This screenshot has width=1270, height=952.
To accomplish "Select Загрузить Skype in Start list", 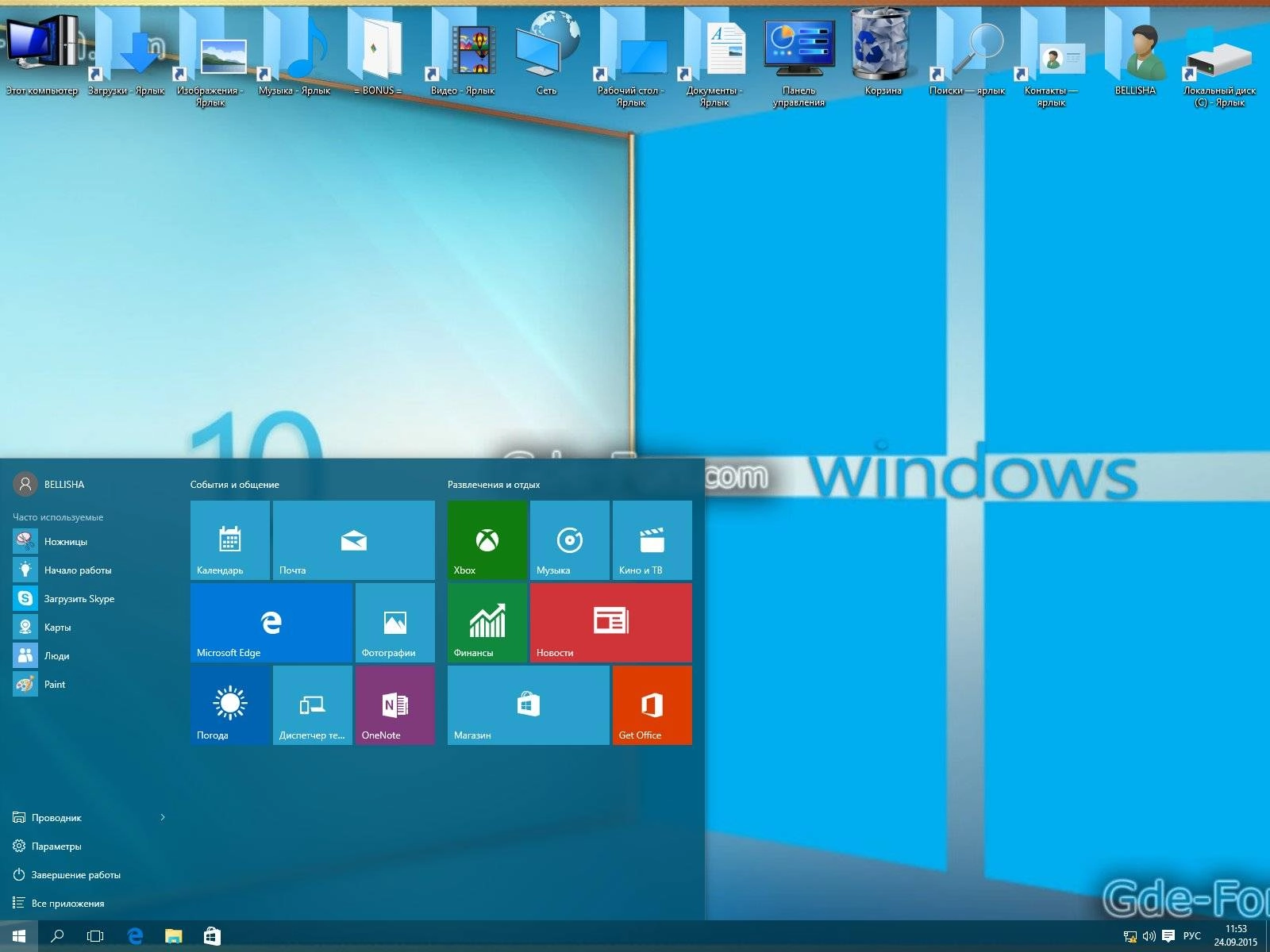I will coord(89,599).
